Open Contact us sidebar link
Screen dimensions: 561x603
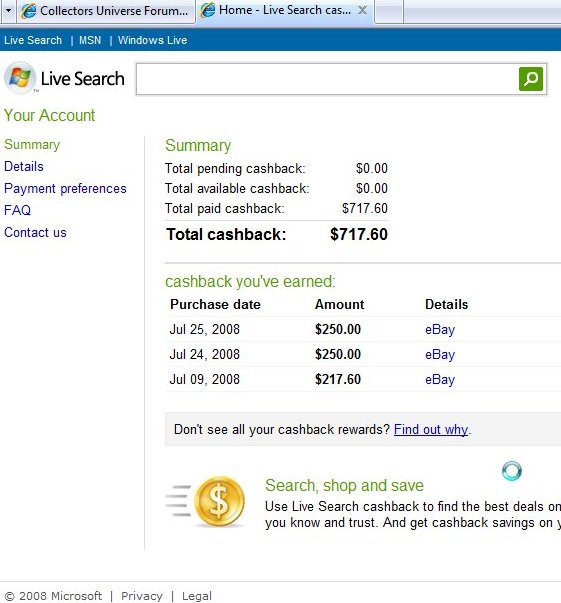(x=35, y=232)
